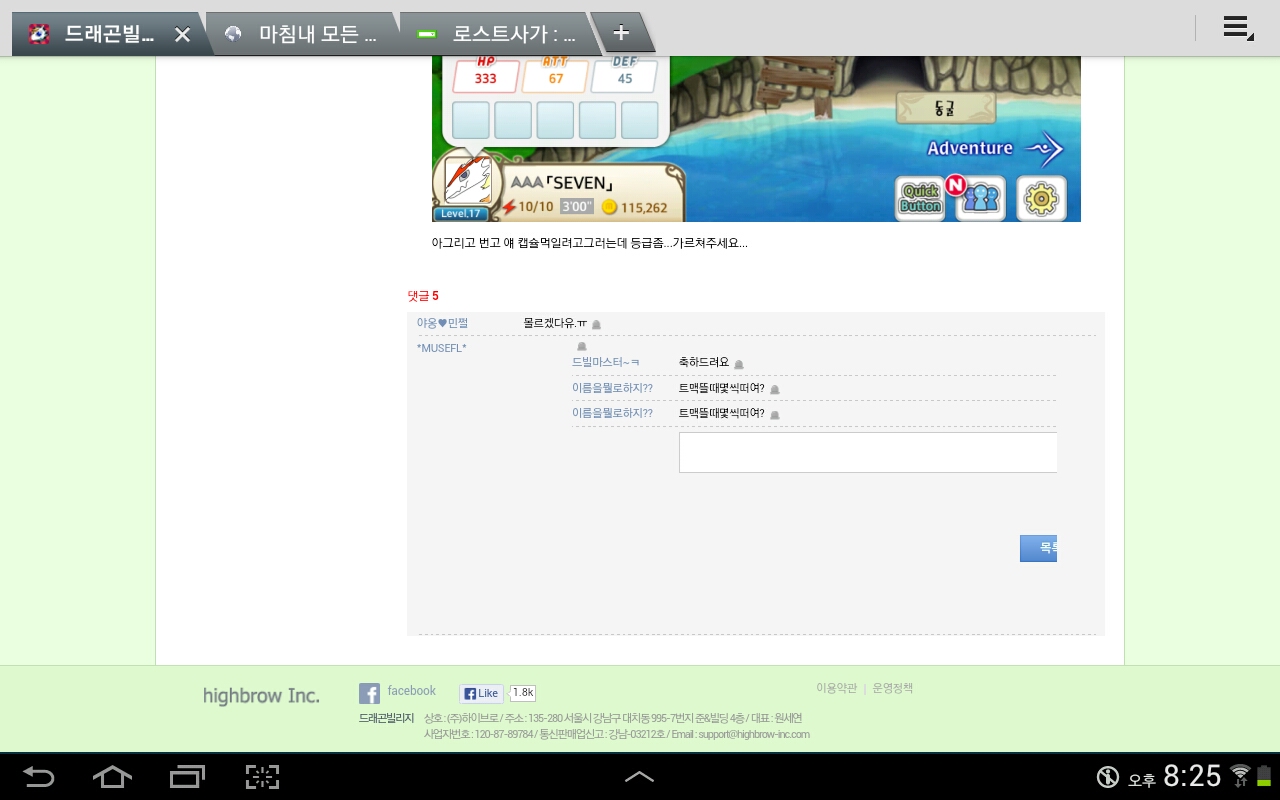Viewport: 1280px width, 800px height.
Task: Open the 운영정책 policy link
Action: point(892,688)
